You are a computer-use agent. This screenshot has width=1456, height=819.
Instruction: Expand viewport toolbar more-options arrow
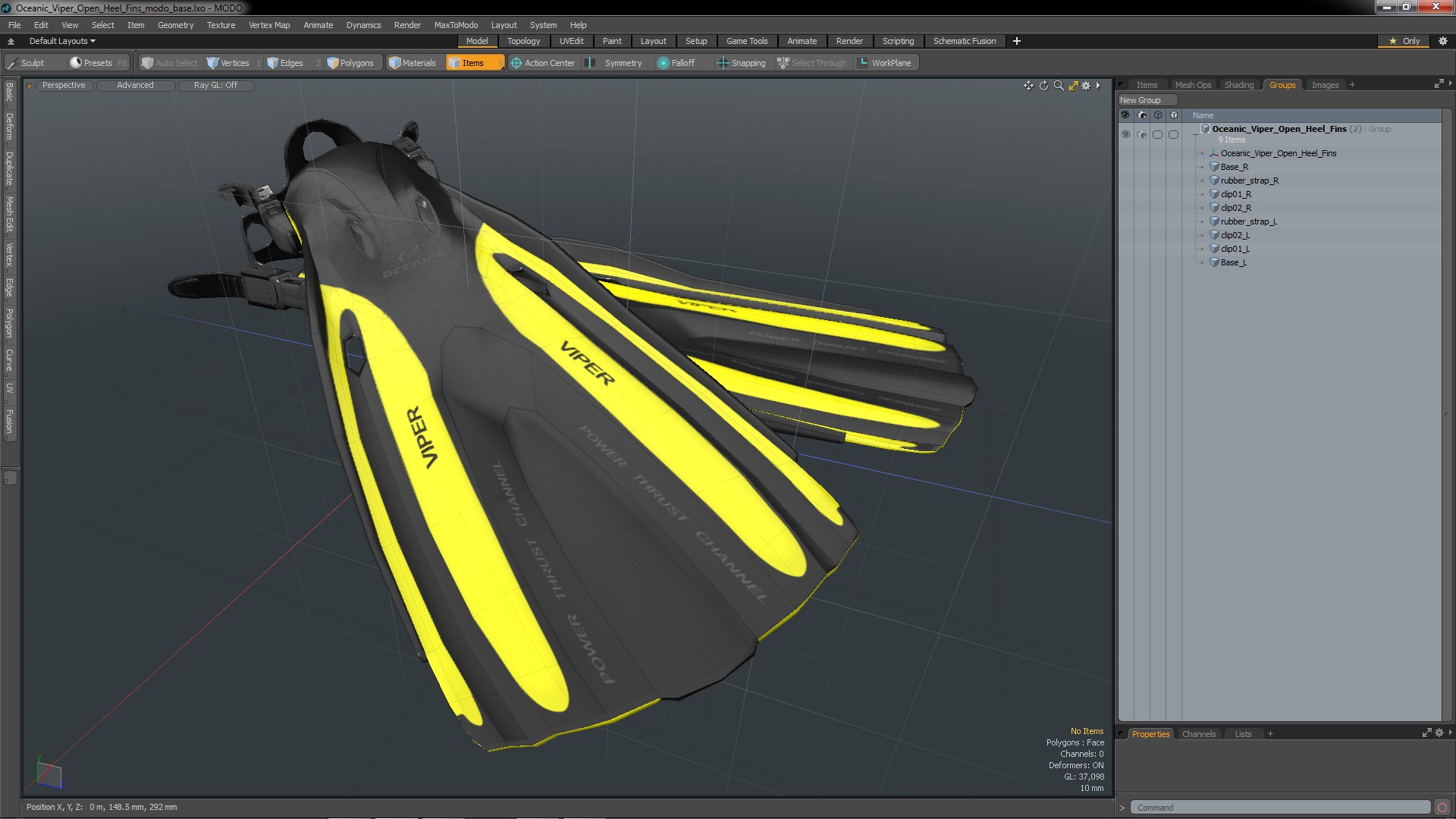tap(1098, 86)
